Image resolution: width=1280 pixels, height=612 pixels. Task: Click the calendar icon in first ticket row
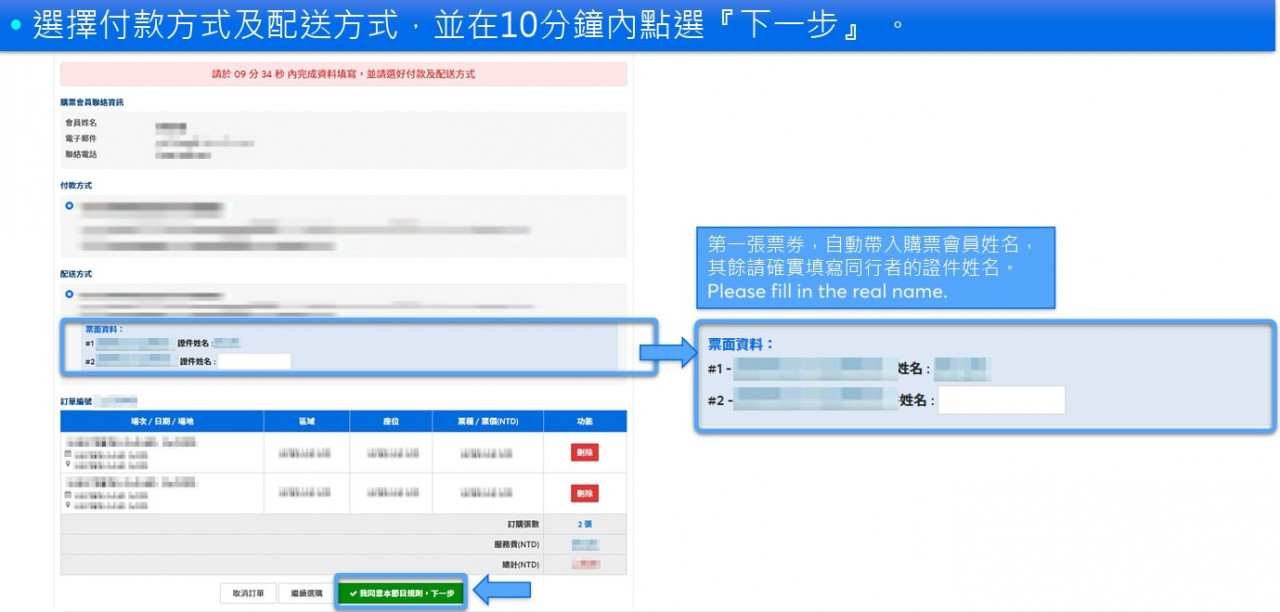[68, 453]
